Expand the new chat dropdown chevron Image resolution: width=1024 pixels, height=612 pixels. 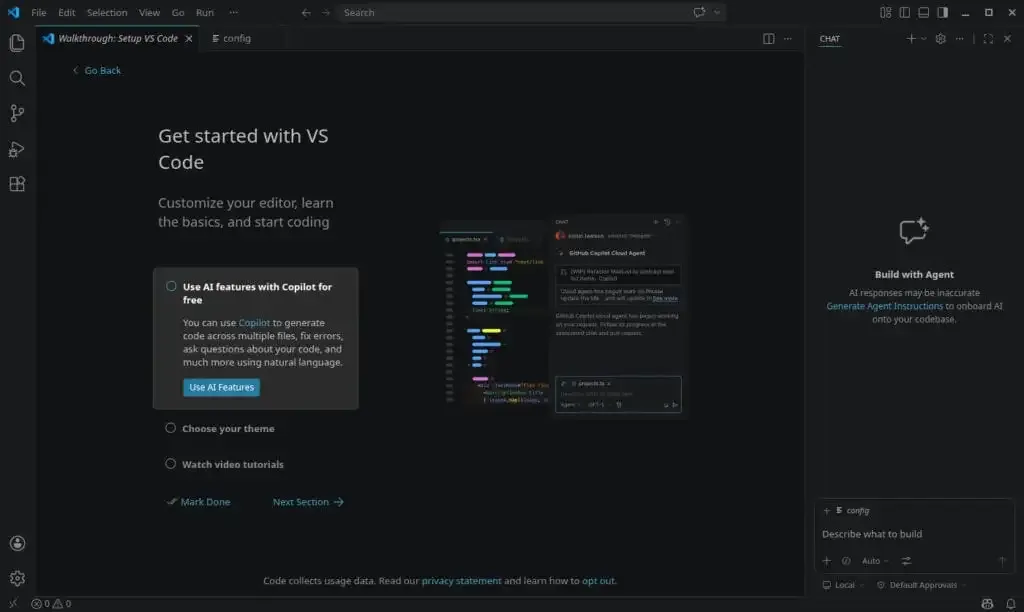click(x=923, y=39)
